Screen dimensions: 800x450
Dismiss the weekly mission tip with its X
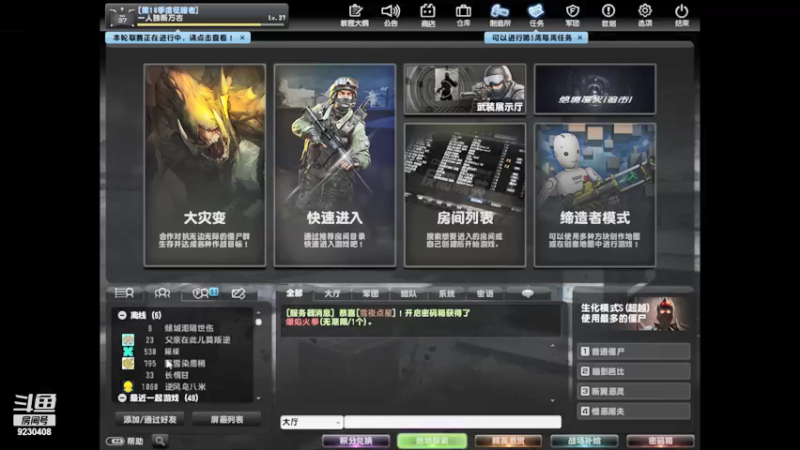point(580,38)
